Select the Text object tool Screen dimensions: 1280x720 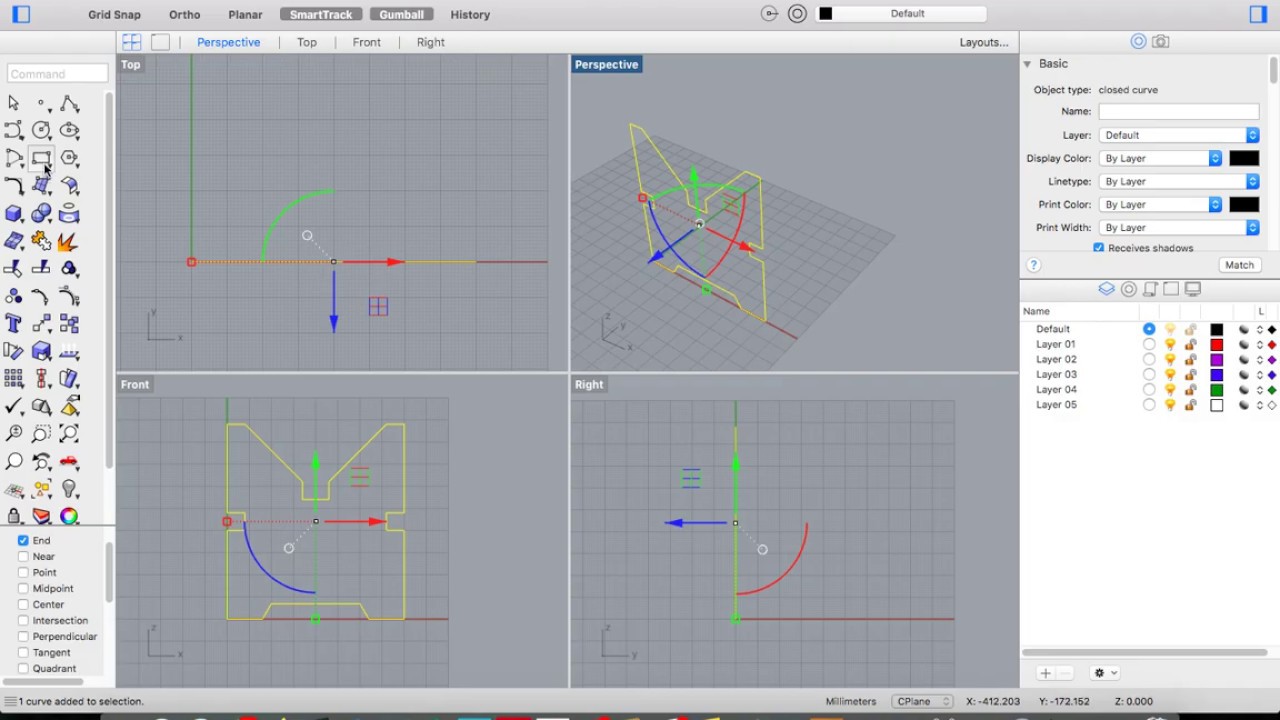tap(13, 323)
